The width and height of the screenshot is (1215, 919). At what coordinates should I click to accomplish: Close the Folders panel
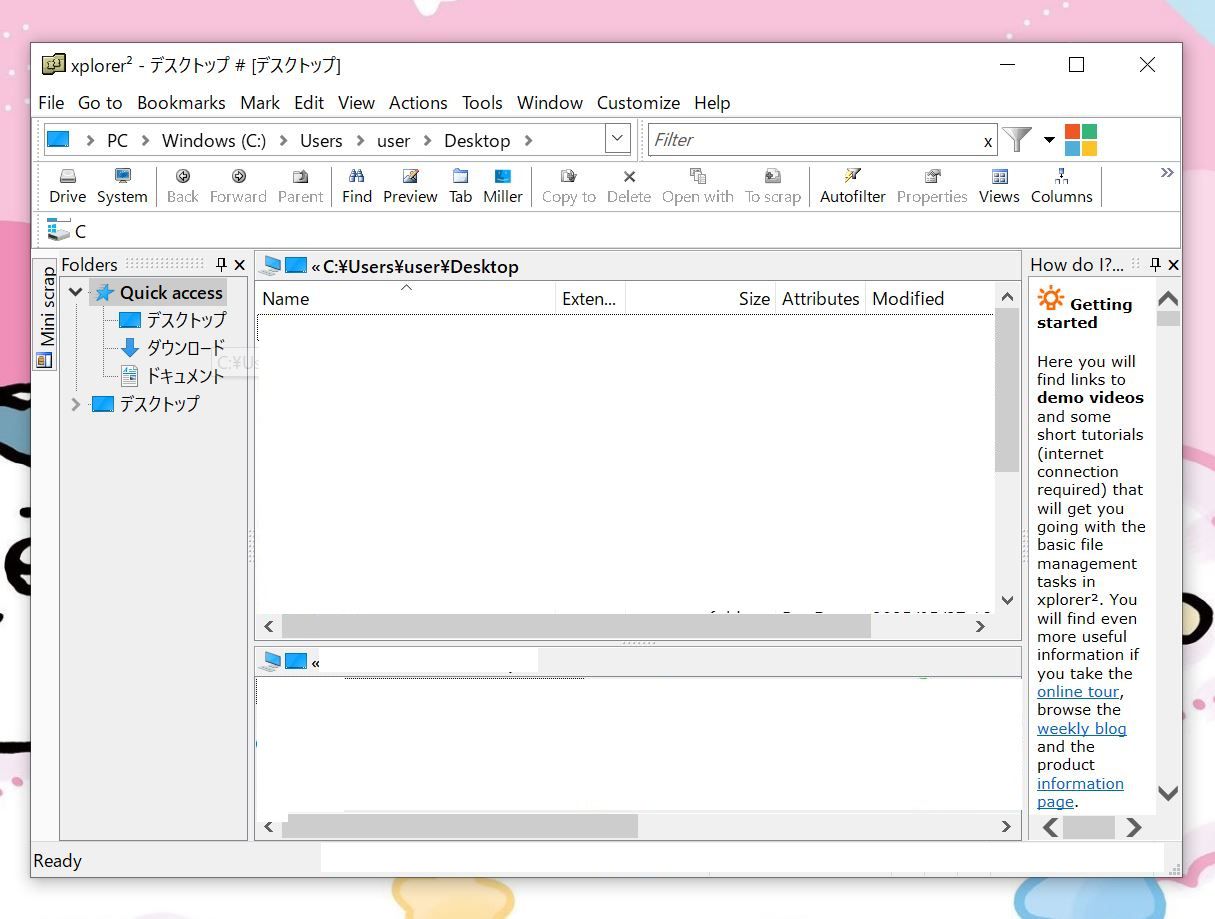coord(239,265)
